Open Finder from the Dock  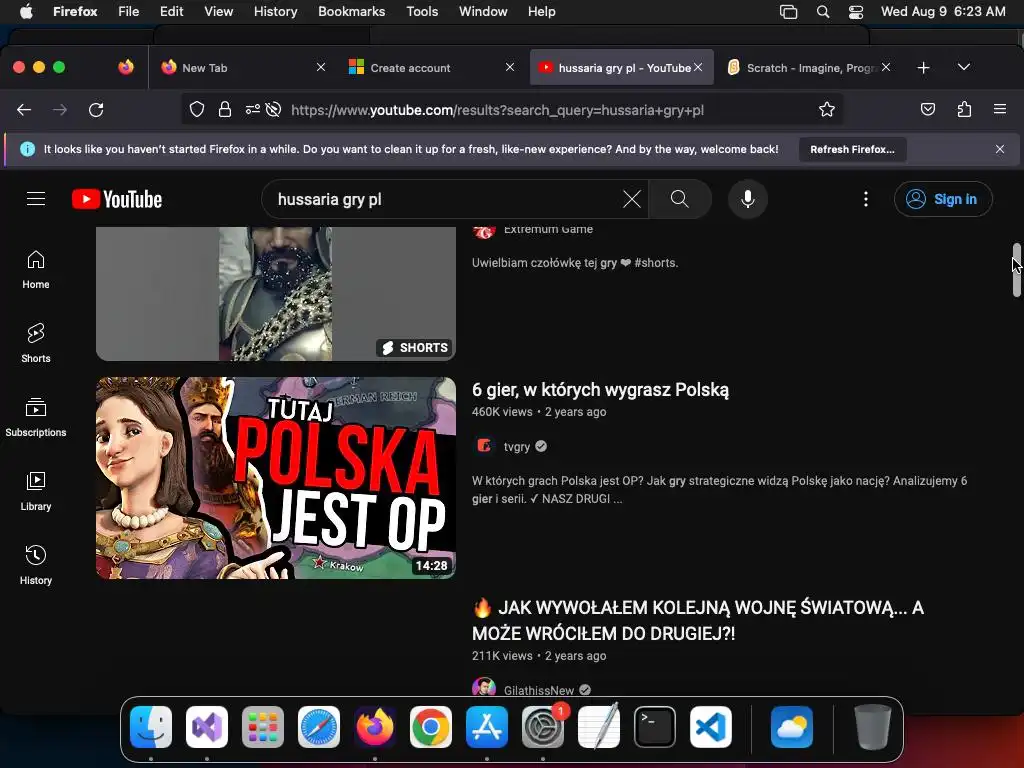pos(151,727)
